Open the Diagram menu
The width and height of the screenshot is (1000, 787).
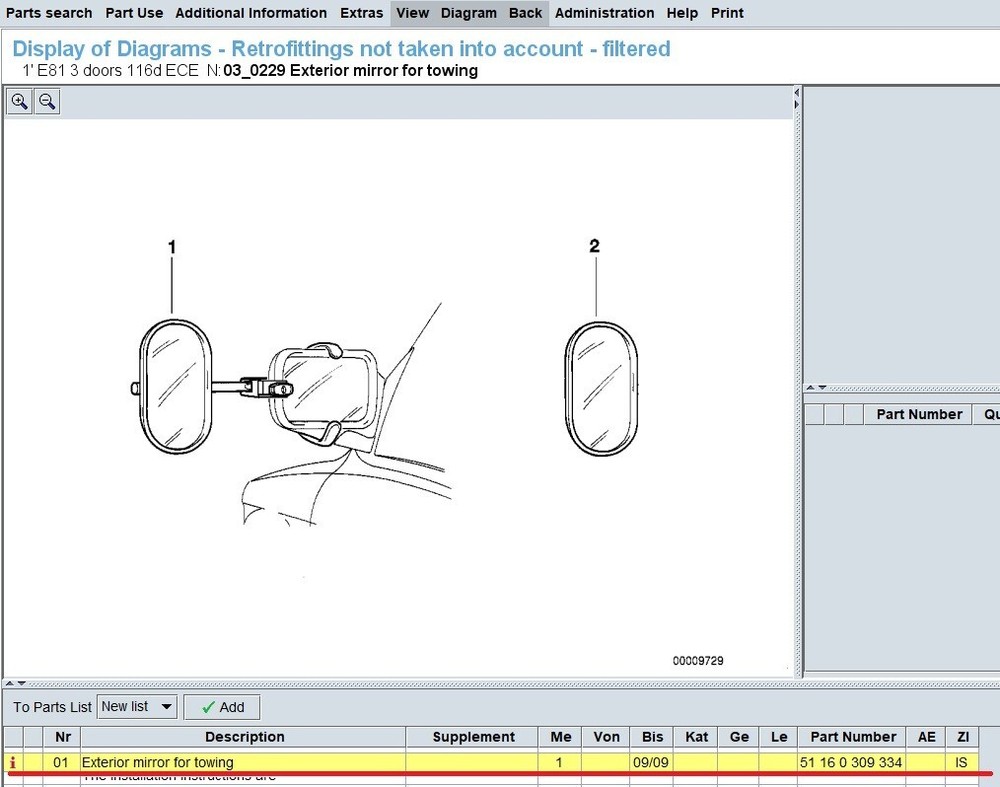pyautogui.click(x=468, y=13)
